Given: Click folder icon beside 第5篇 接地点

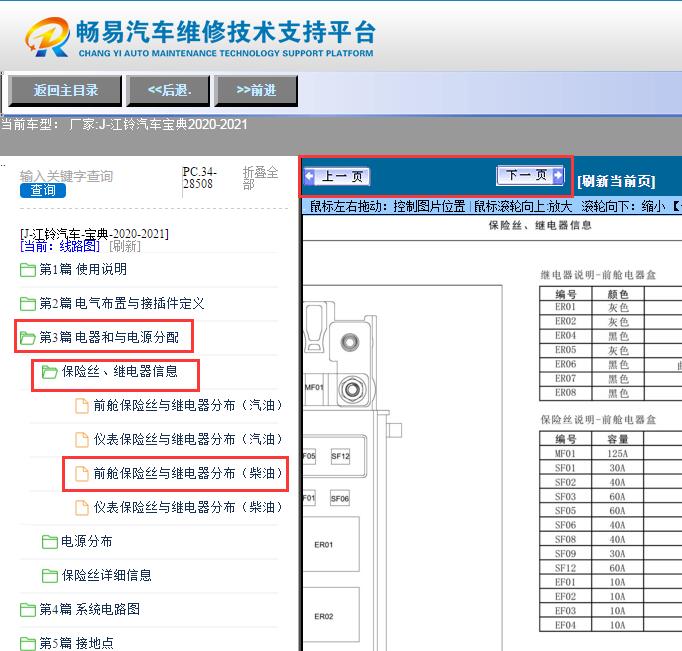Looking at the screenshot, I should point(28,644).
